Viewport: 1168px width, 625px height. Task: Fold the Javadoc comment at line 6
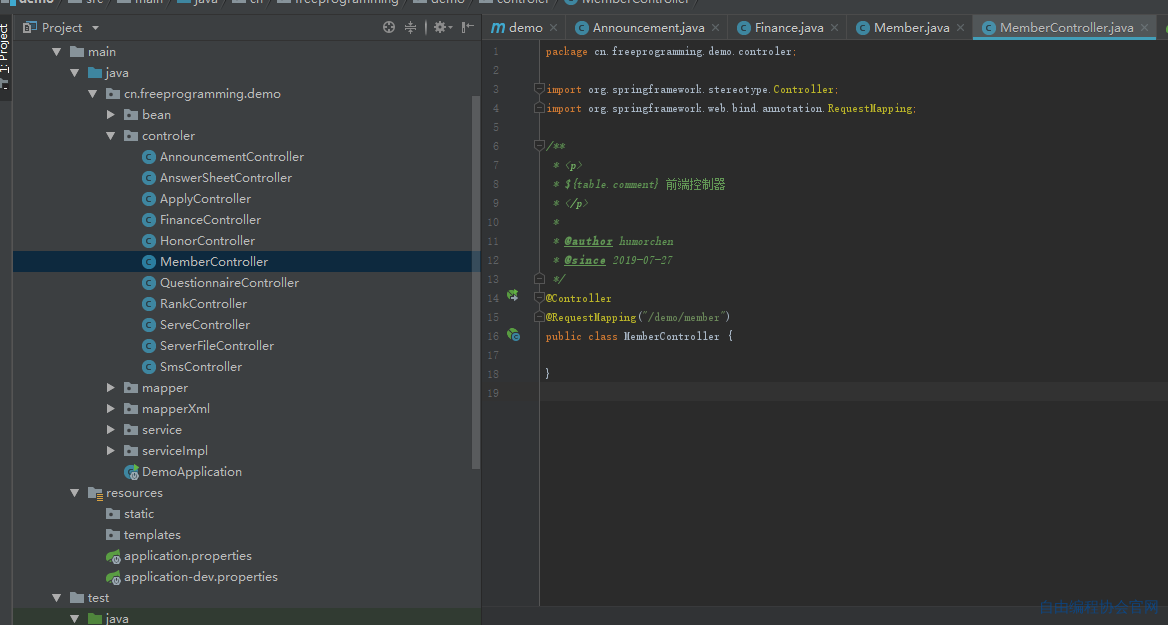pyautogui.click(x=539, y=145)
